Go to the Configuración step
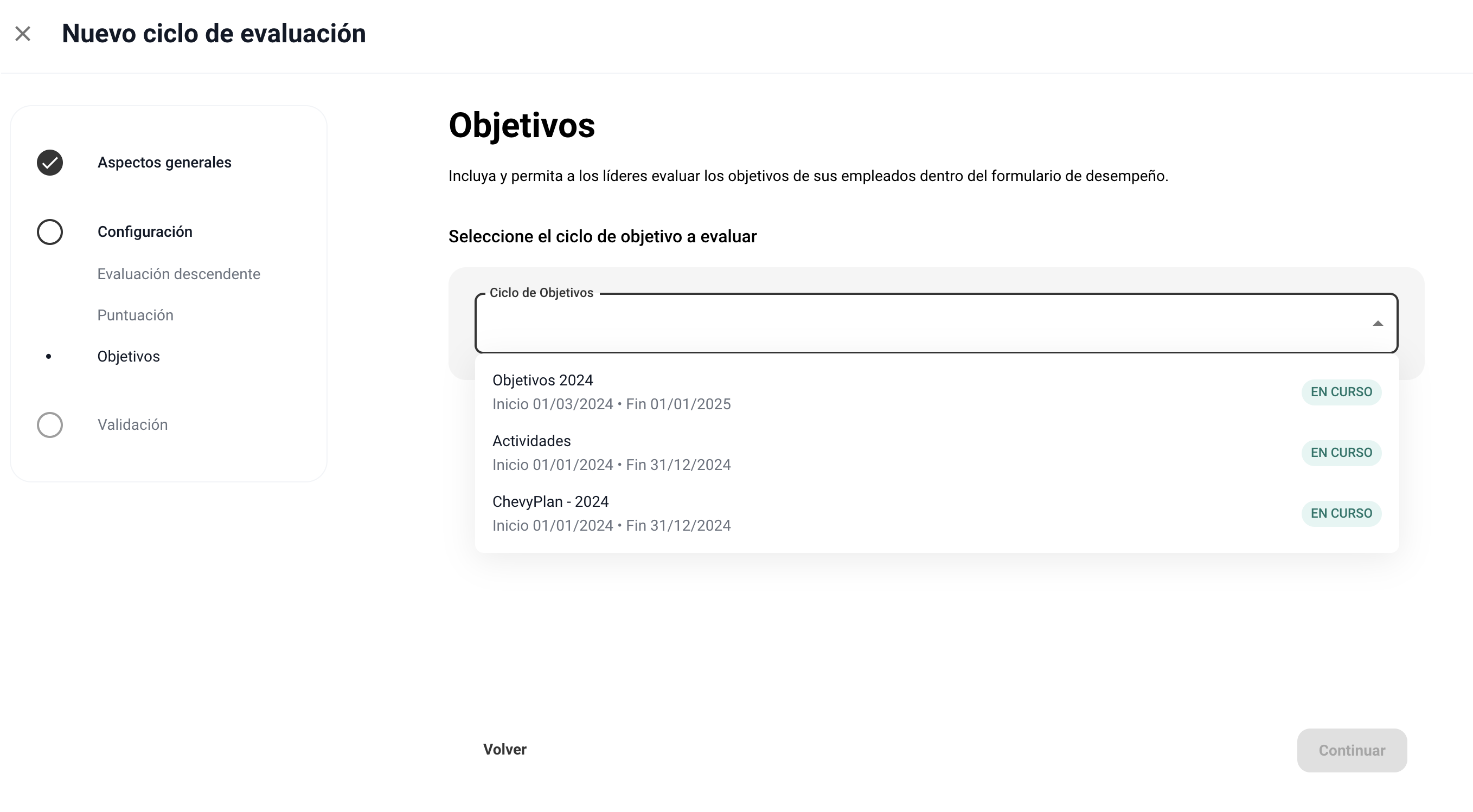Image resolution: width=1473 pixels, height=812 pixels. pos(145,232)
